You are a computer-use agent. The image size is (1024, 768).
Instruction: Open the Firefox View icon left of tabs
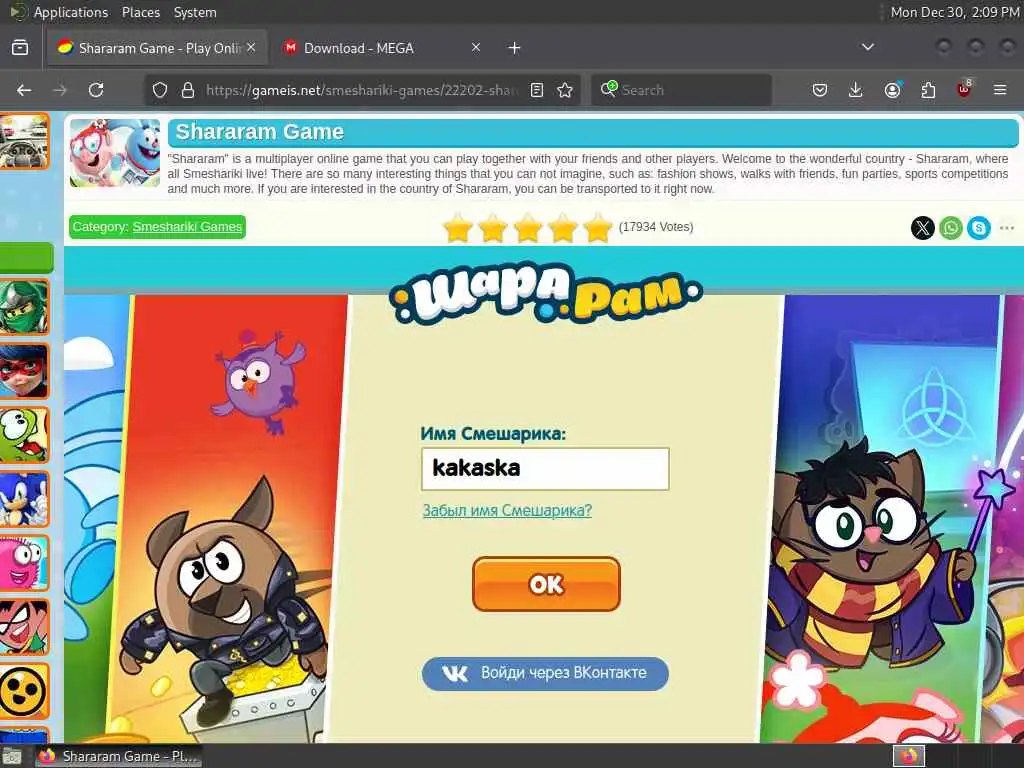(20, 48)
